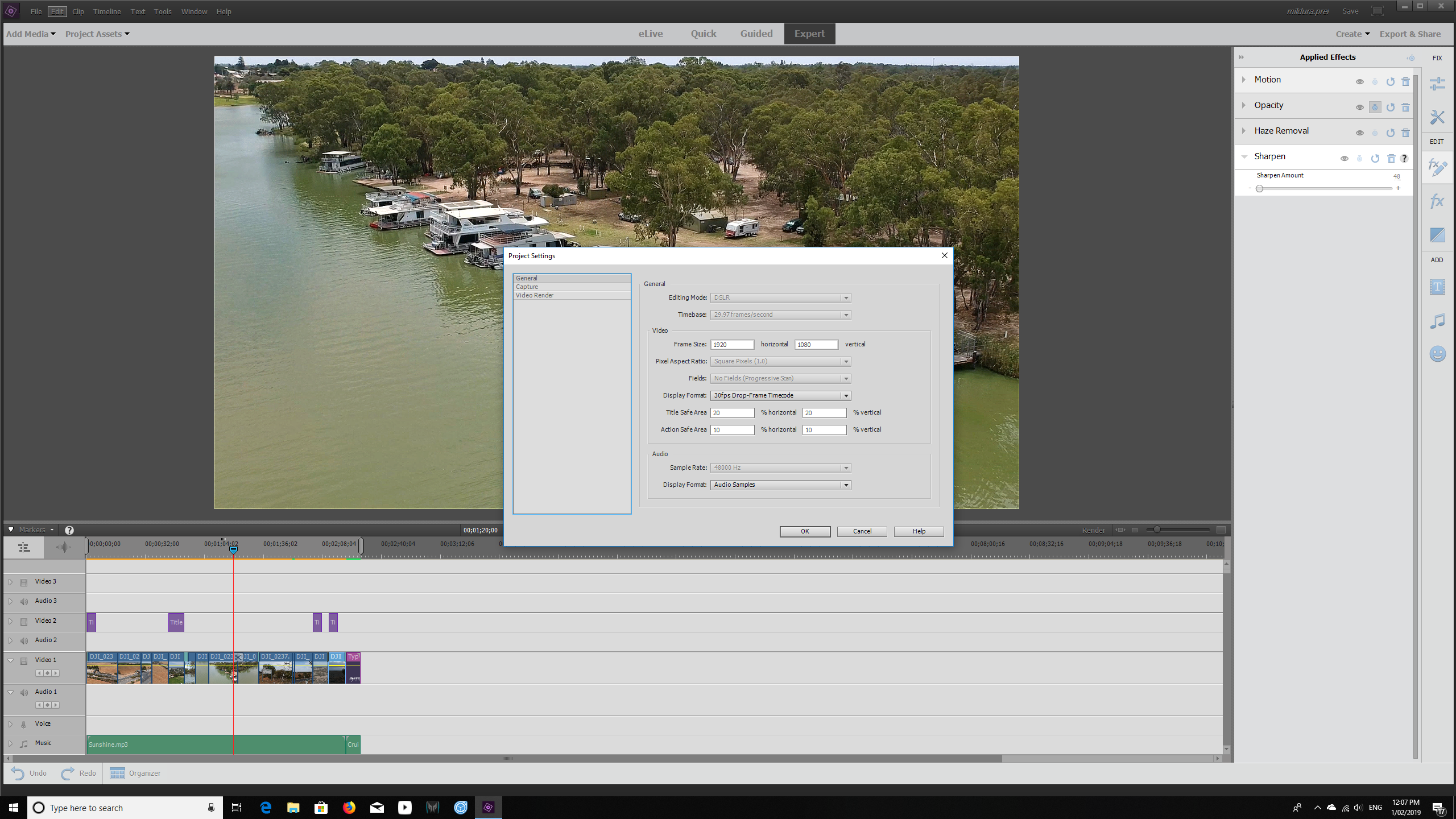Toggle visibility of the Sharpen effect
Image resolution: width=1456 pixels, height=819 pixels.
[x=1345, y=158]
